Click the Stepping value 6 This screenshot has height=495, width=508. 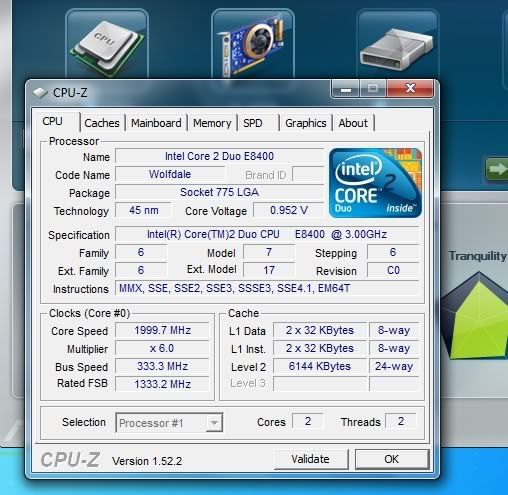[x=393, y=252]
